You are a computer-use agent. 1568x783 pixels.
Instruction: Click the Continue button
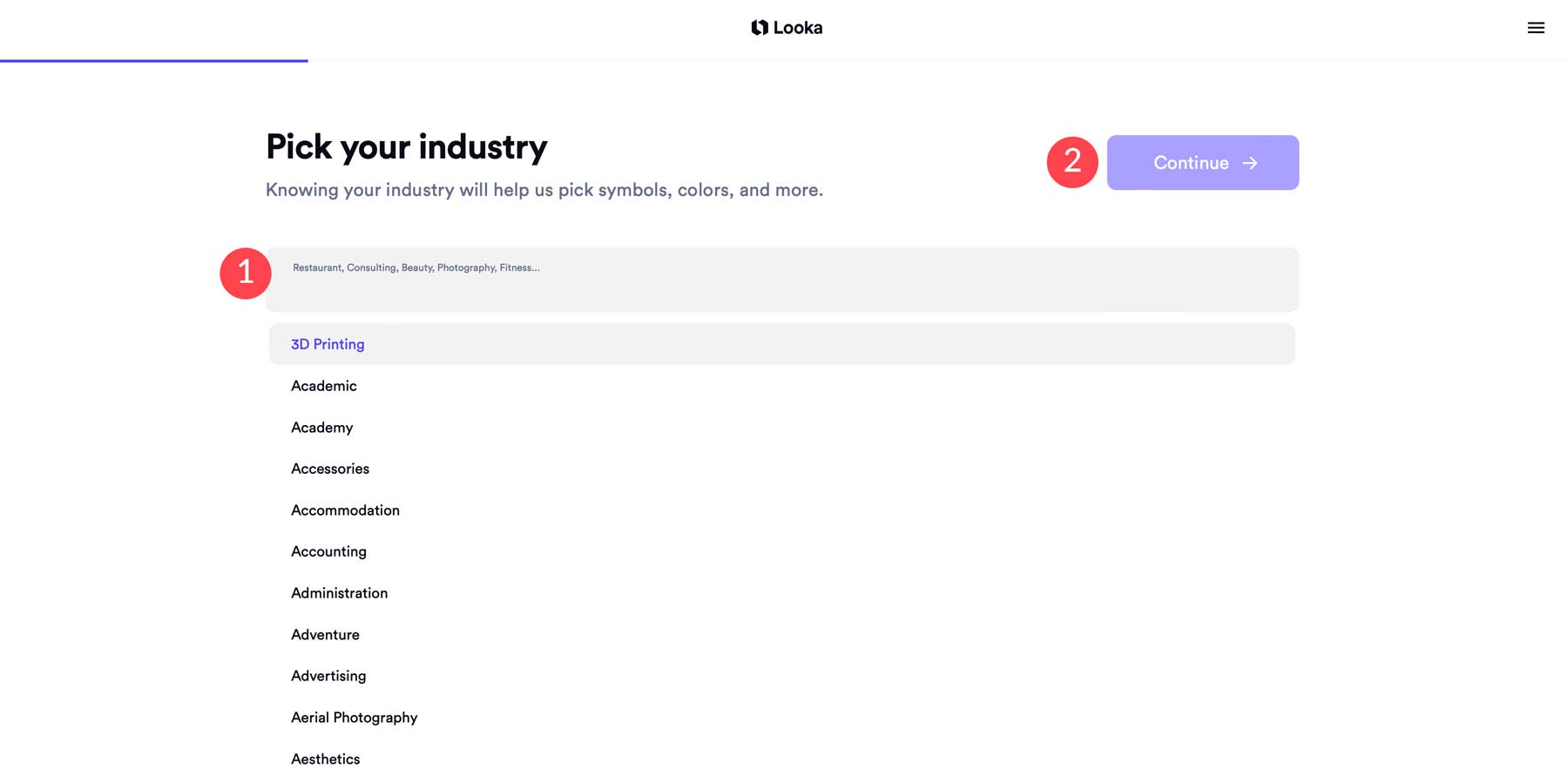click(x=1202, y=162)
